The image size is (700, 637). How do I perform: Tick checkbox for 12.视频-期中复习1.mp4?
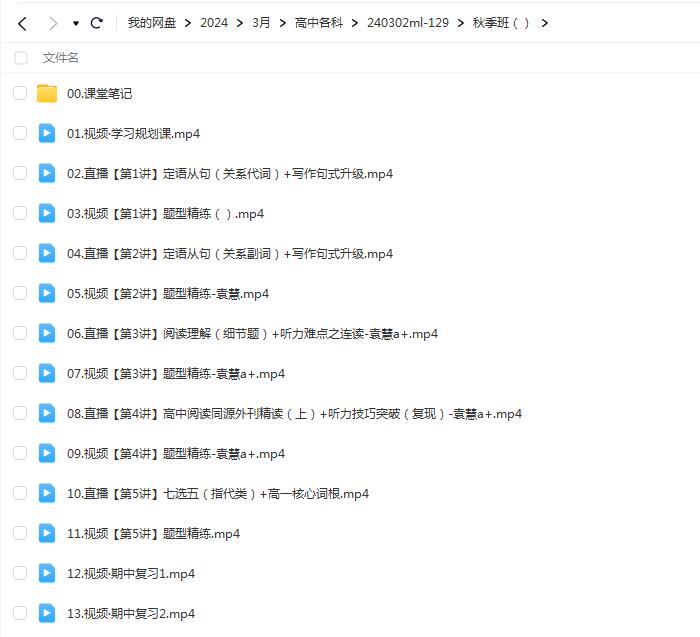20,573
